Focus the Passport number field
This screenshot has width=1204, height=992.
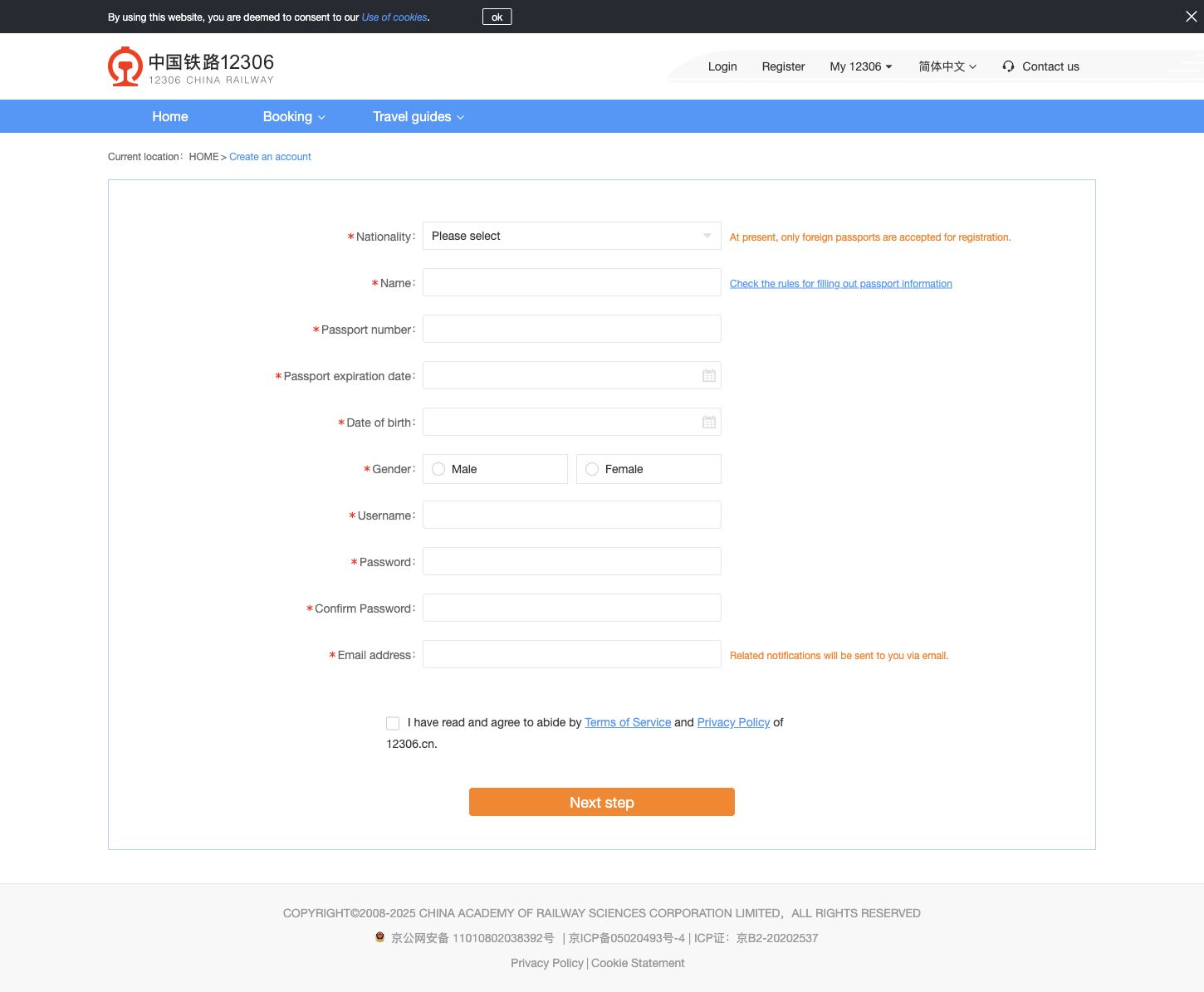pyautogui.click(x=572, y=329)
